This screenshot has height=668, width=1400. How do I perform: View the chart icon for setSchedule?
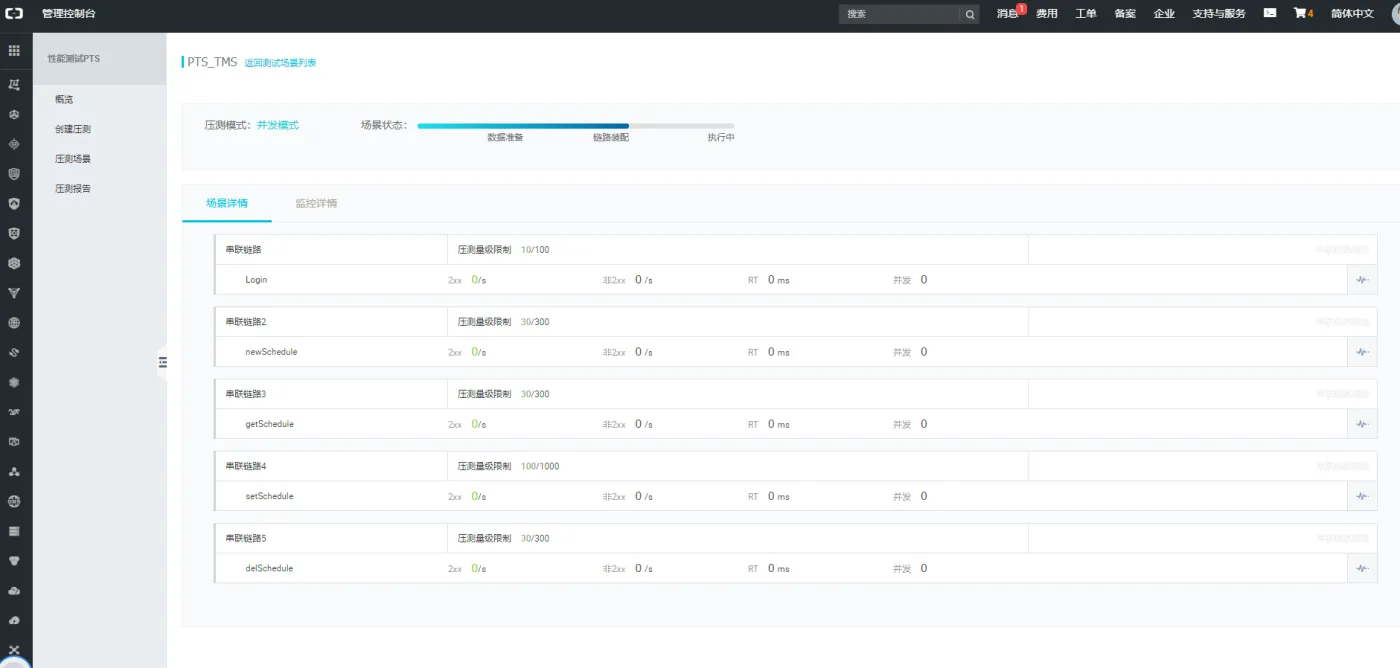(1361, 496)
